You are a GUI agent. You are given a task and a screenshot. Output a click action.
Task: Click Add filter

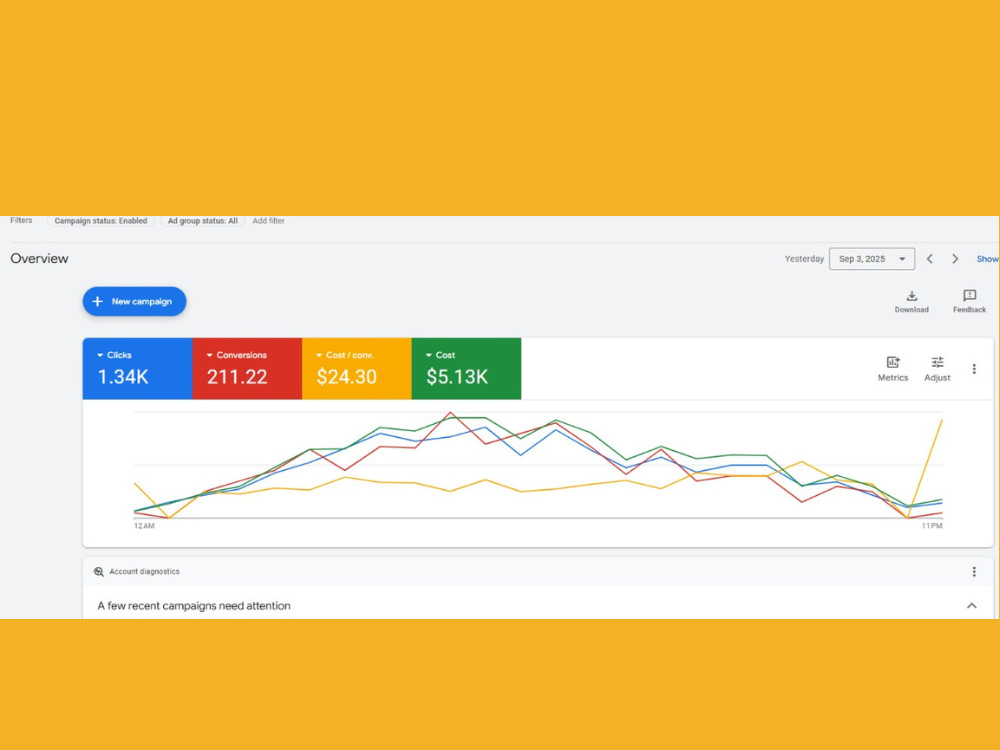pyautogui.click(x=268, y=221)
